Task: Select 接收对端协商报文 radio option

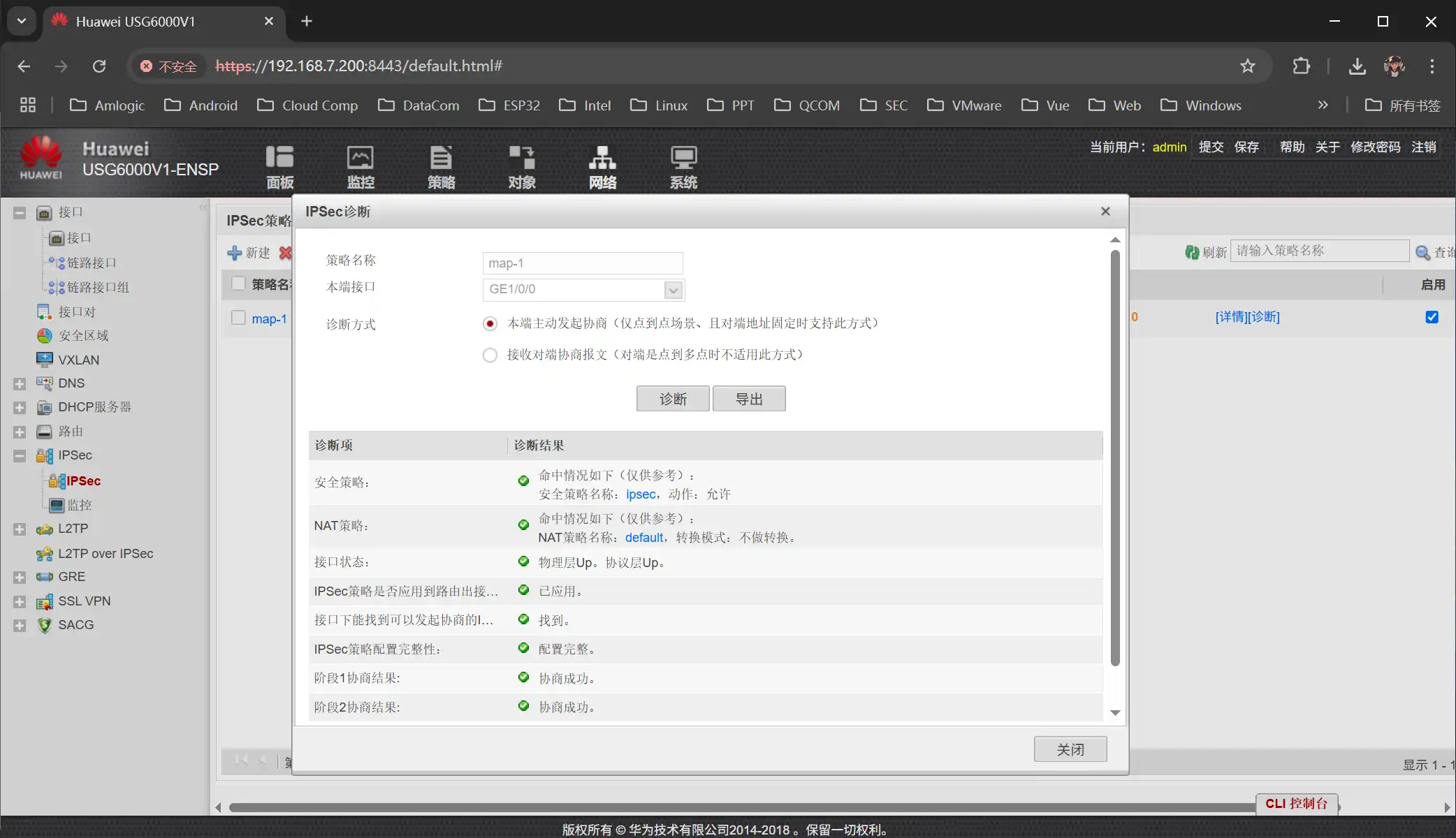Action: pos(490,355)
